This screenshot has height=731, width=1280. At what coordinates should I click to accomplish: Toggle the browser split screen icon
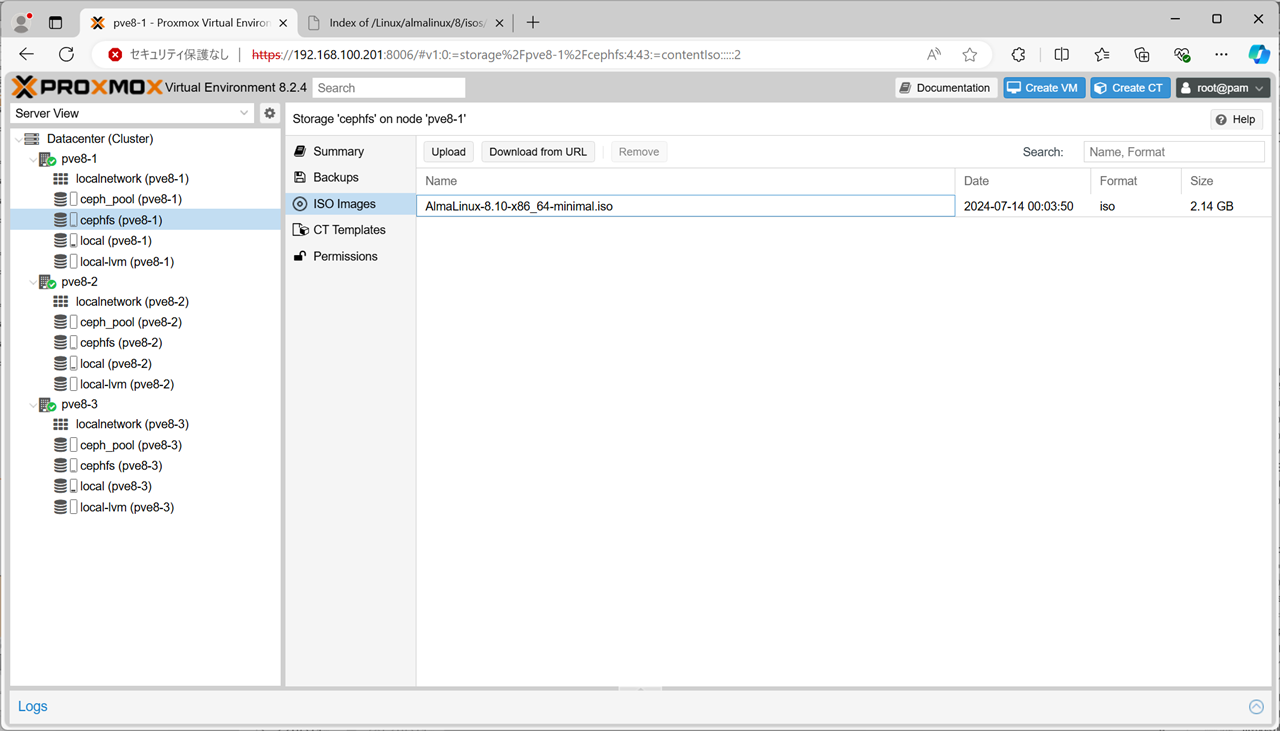click(x=1061, y=55)
